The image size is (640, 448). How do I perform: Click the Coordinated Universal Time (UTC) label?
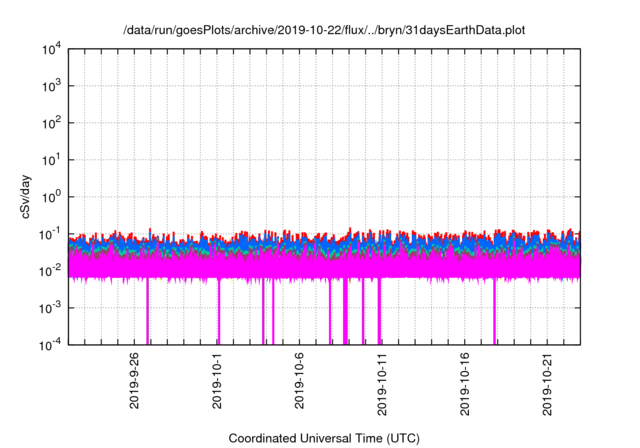coord(324,438)
